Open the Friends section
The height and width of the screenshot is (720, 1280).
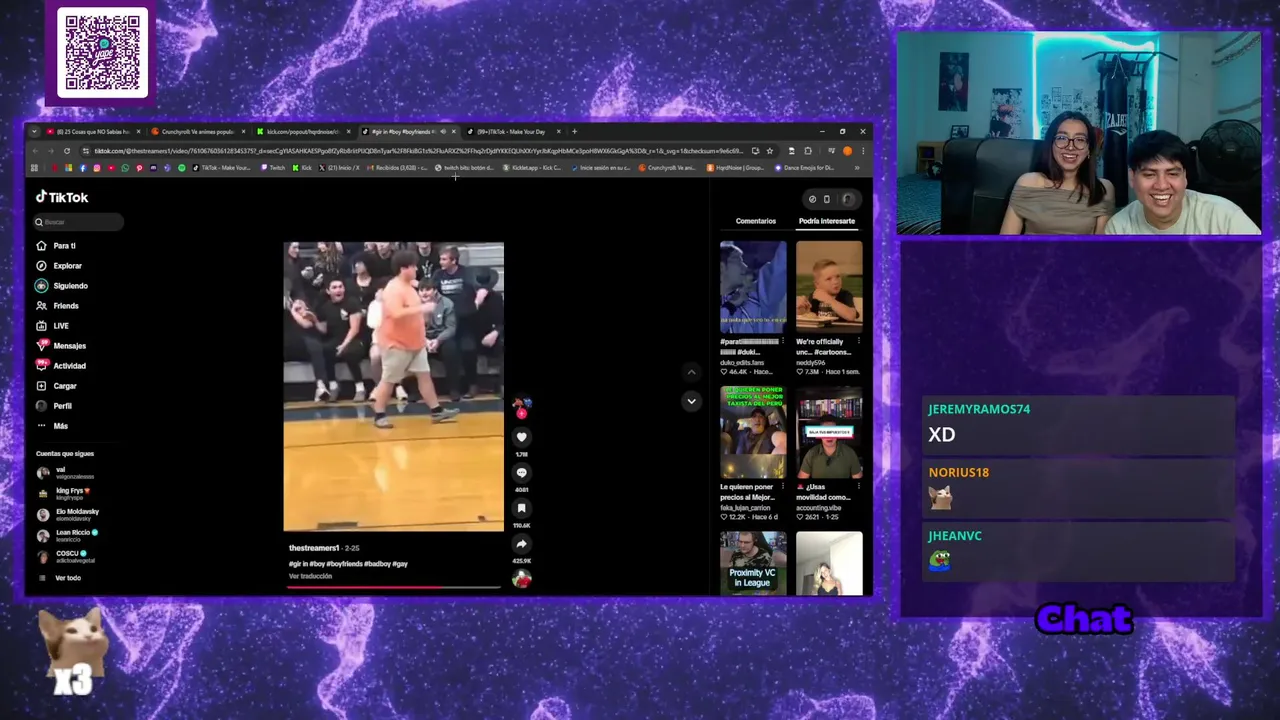(x=57, y=306)
